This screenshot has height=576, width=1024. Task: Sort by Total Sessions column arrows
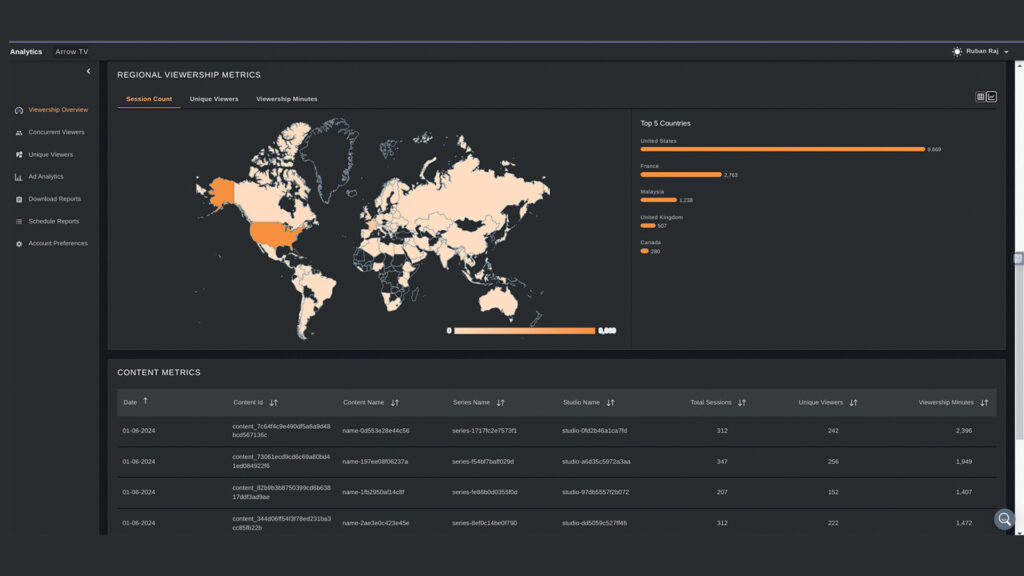(742, 403)
